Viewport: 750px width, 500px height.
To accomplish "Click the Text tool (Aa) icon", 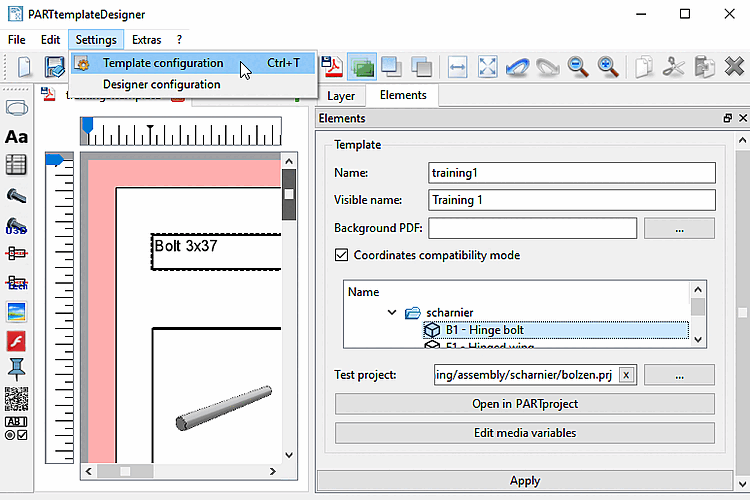I will click(x=16, y=137).
